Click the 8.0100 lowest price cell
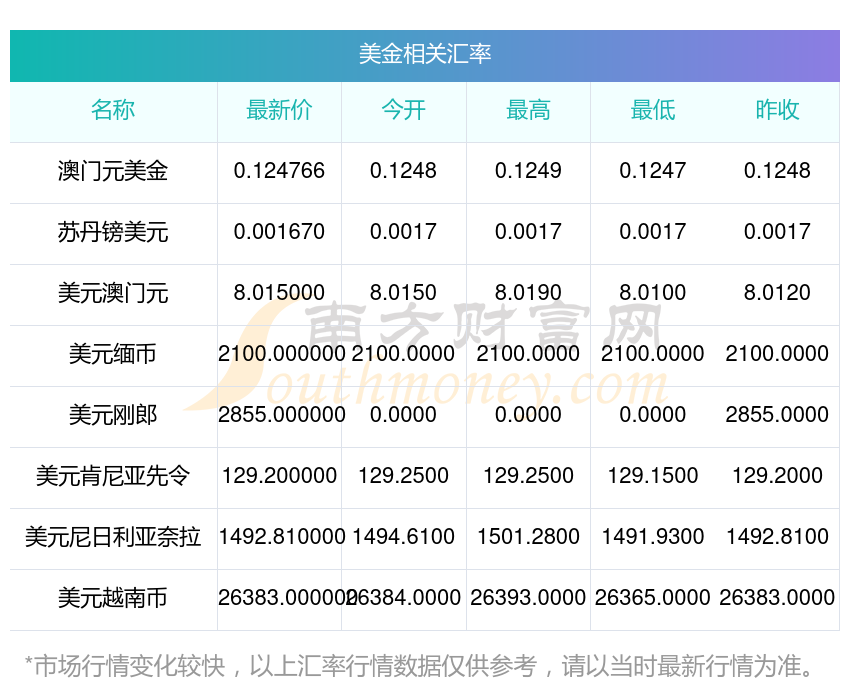850x698 pixels. pos(653,293)
